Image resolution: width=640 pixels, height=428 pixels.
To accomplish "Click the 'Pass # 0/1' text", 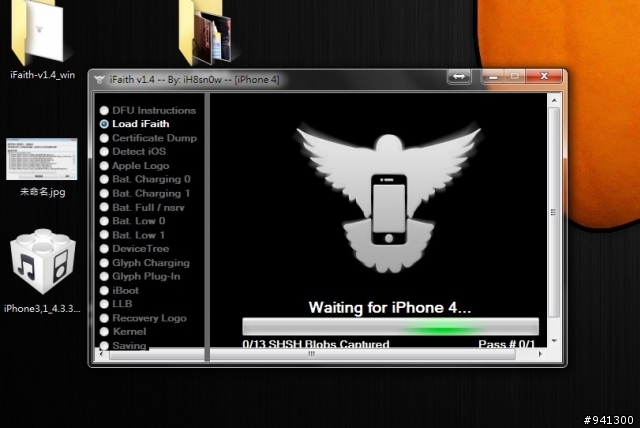I will (x=507, y=344).
